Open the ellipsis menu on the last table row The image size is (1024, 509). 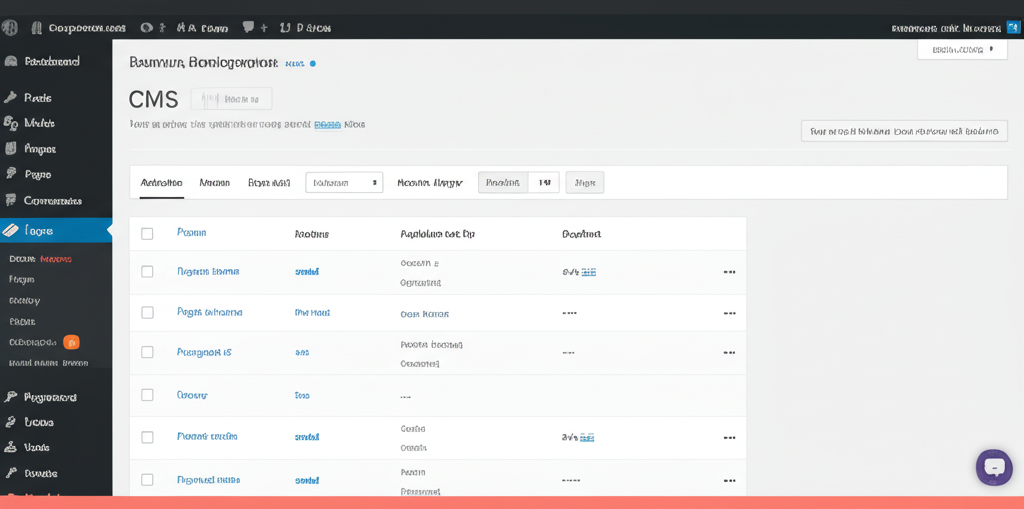(729, 480)
